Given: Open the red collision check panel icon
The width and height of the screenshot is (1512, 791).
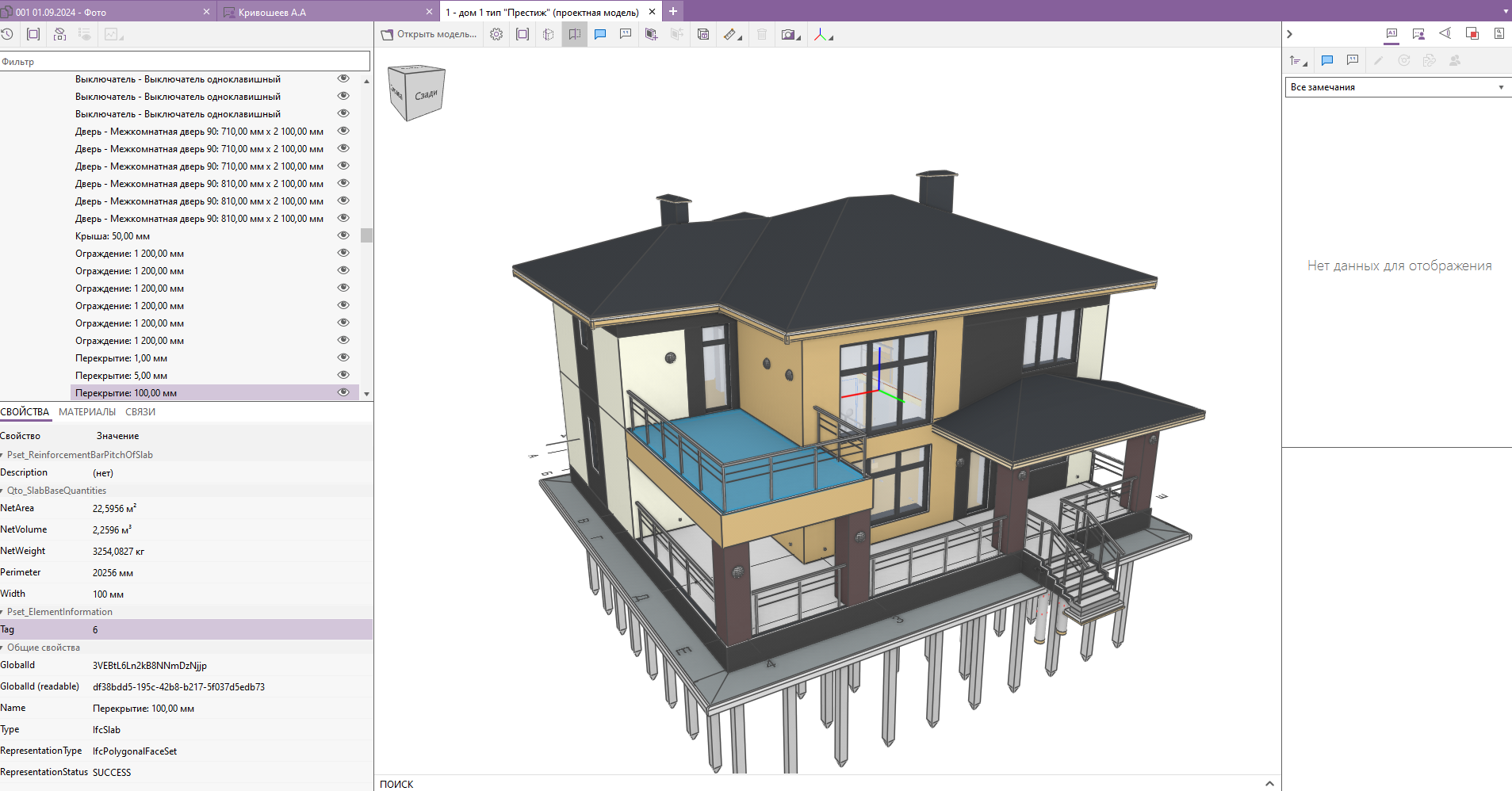Looking at the screenshot, I should [x=1472, y=33].
